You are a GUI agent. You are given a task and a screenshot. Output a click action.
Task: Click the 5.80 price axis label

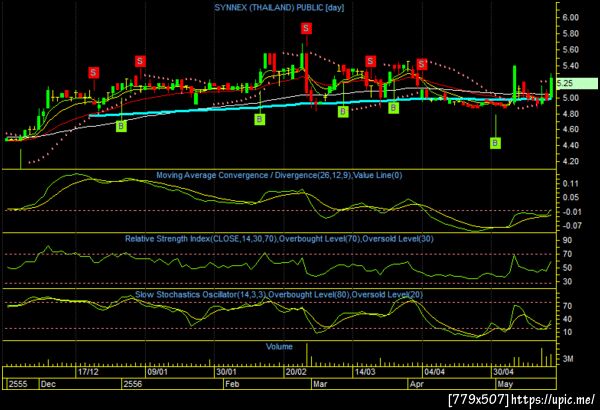coord(571,34)
